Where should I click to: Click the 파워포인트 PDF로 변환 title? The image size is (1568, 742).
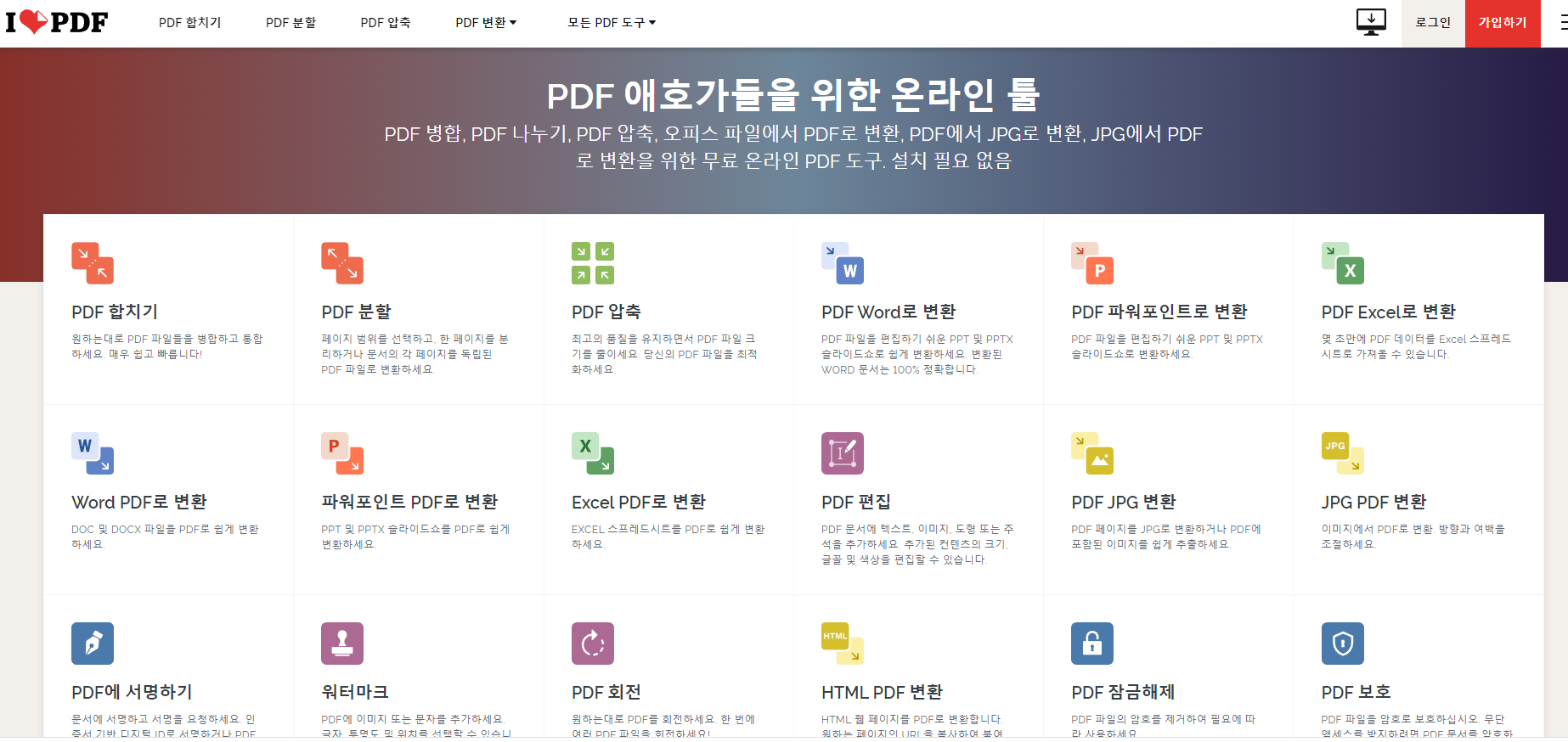(409, 502)
